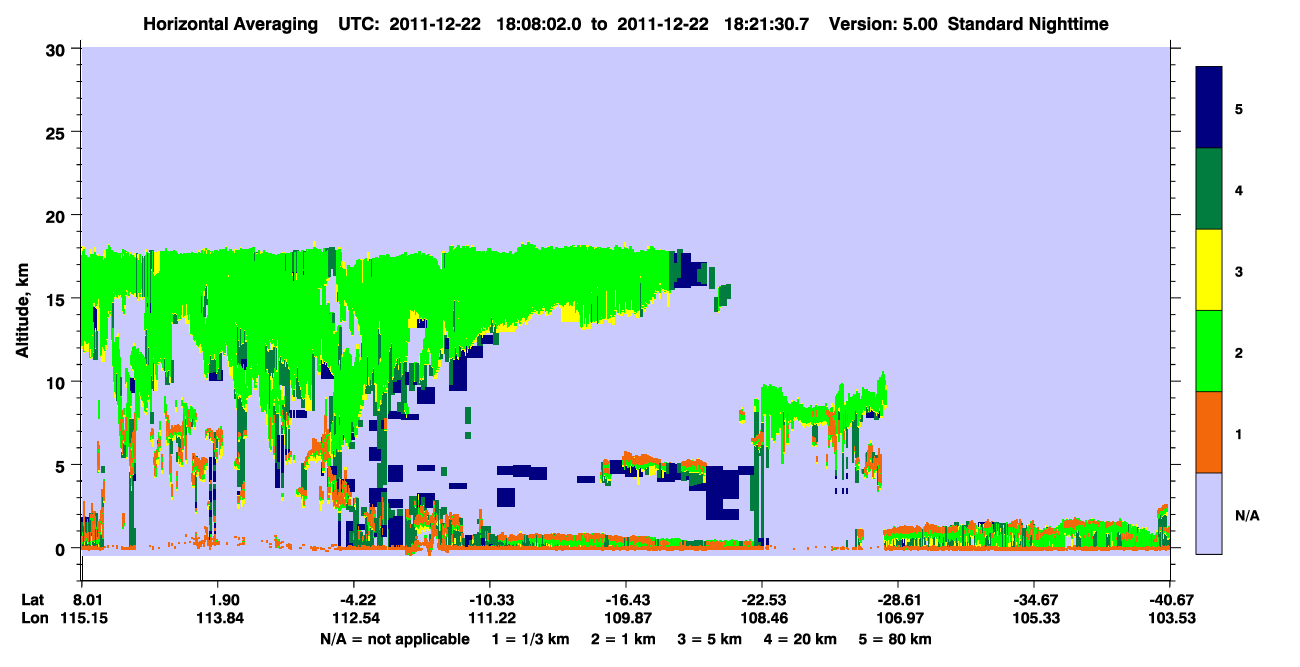Click the longitude value 105.33
This screenshot has height=667, width=1300.
pos(1034,619)
